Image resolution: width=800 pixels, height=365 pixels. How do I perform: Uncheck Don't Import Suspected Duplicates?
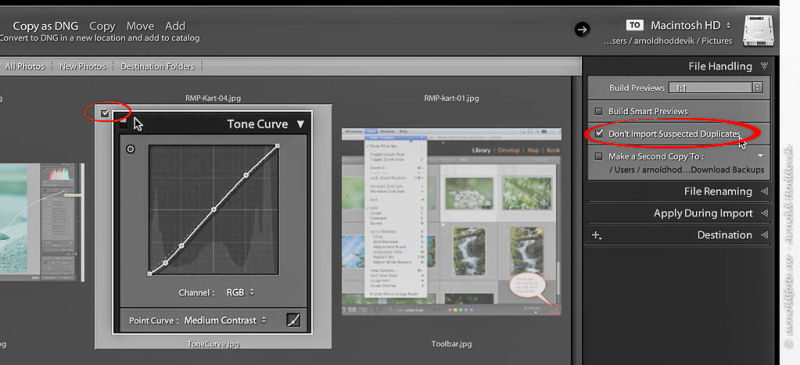(x=599, y=134)
